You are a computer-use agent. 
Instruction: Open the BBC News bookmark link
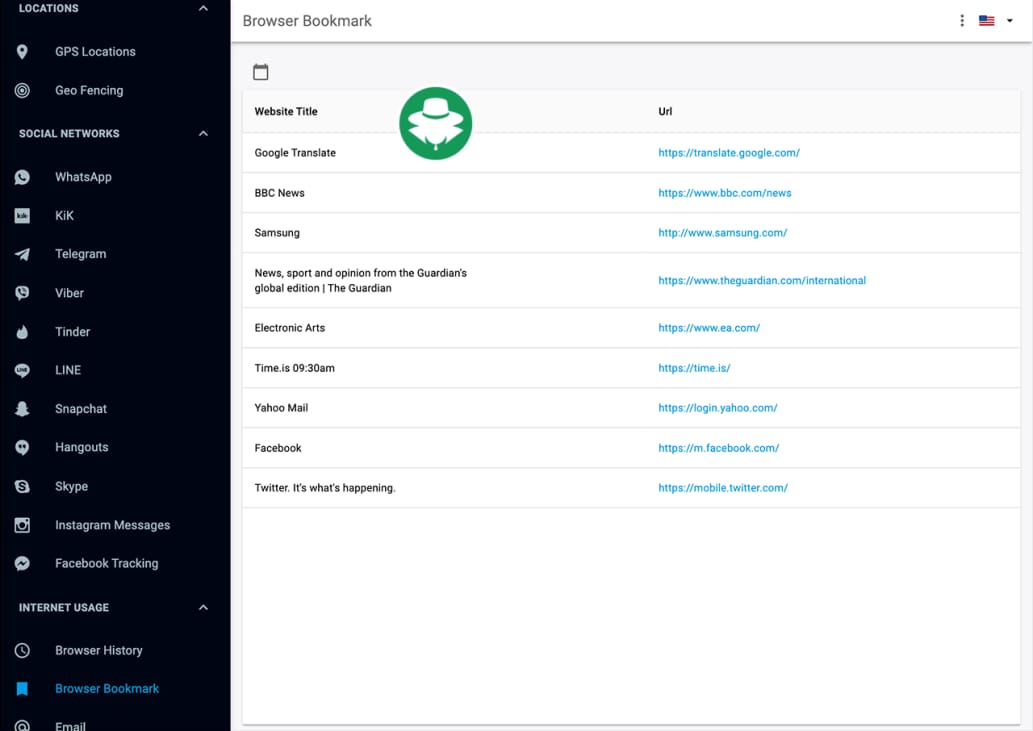(x=727, y=192)
